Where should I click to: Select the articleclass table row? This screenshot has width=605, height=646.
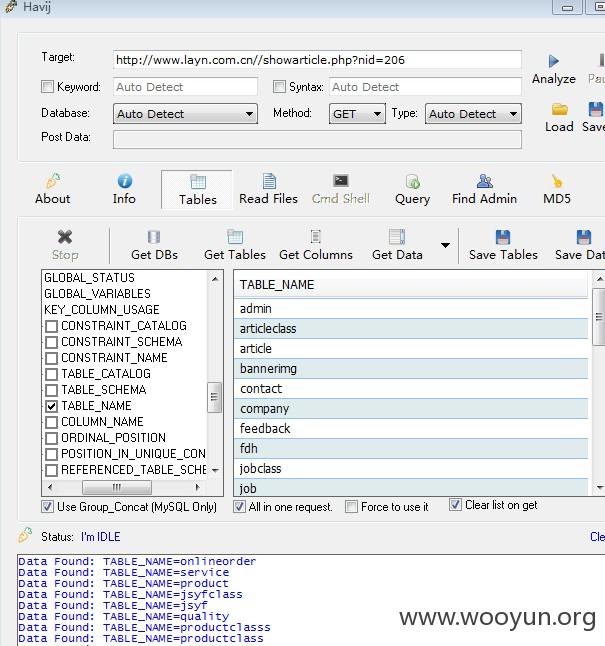tap(411, 328)
